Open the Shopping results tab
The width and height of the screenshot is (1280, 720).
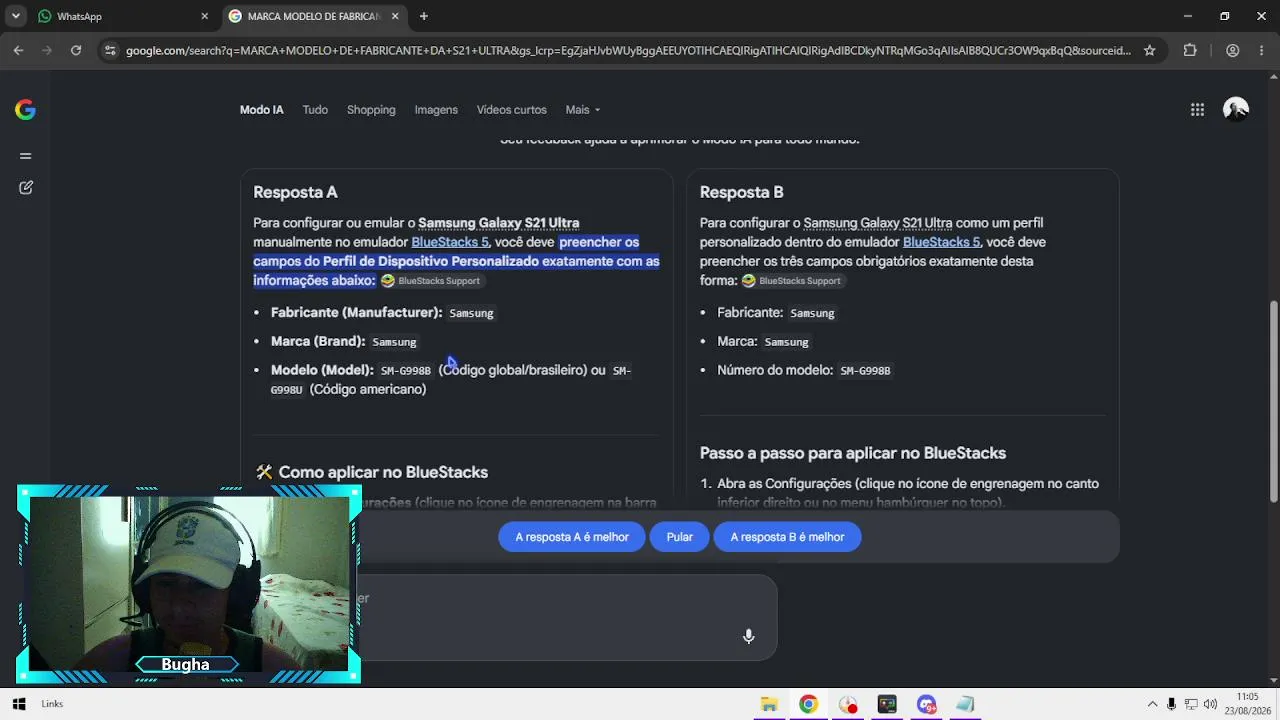(371, 110)
